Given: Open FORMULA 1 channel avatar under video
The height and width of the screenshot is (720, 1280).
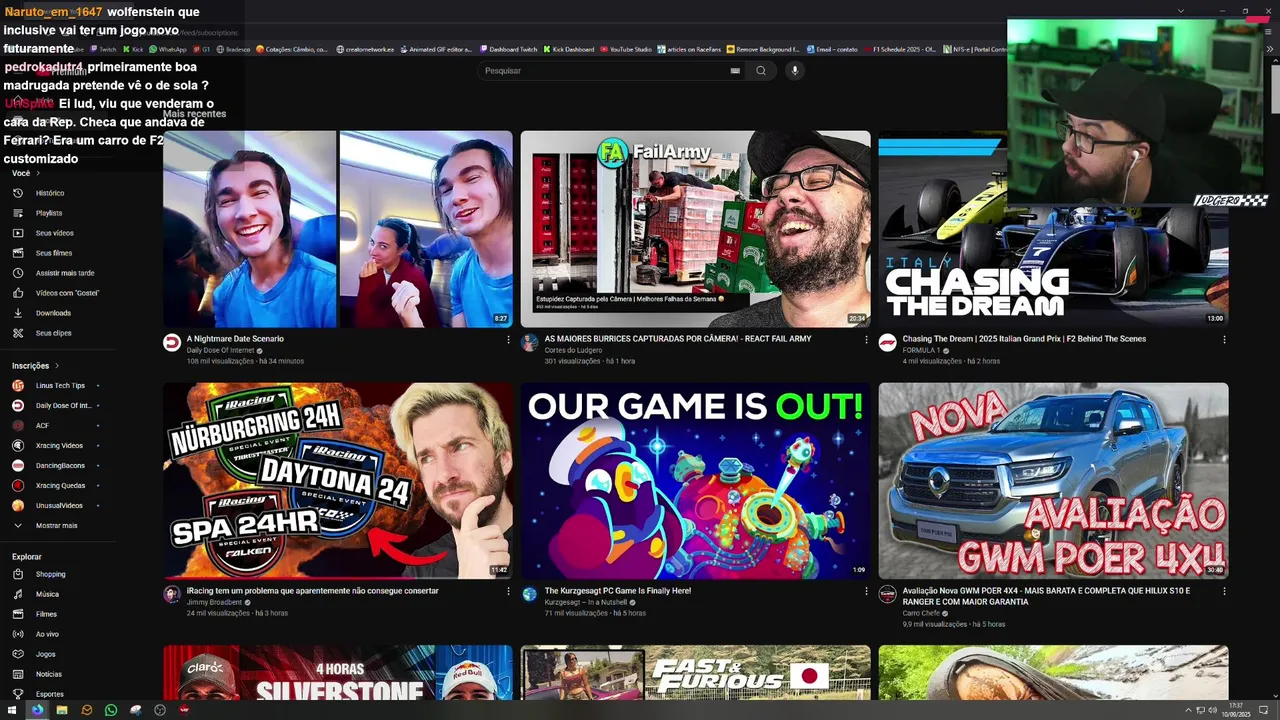Looking at the screenshot, I should [x=887, y=342].
